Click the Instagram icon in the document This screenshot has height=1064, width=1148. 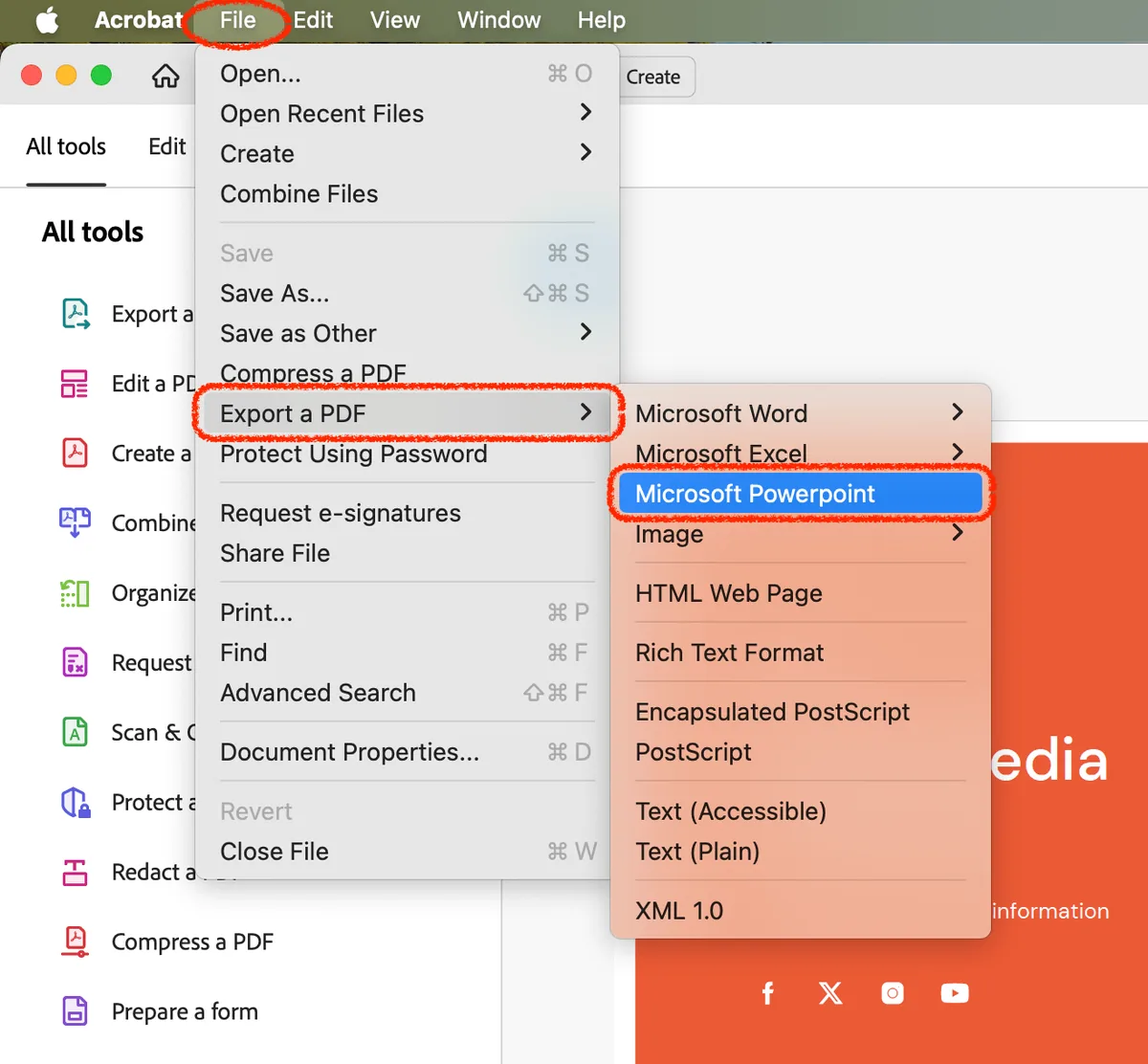893,993
